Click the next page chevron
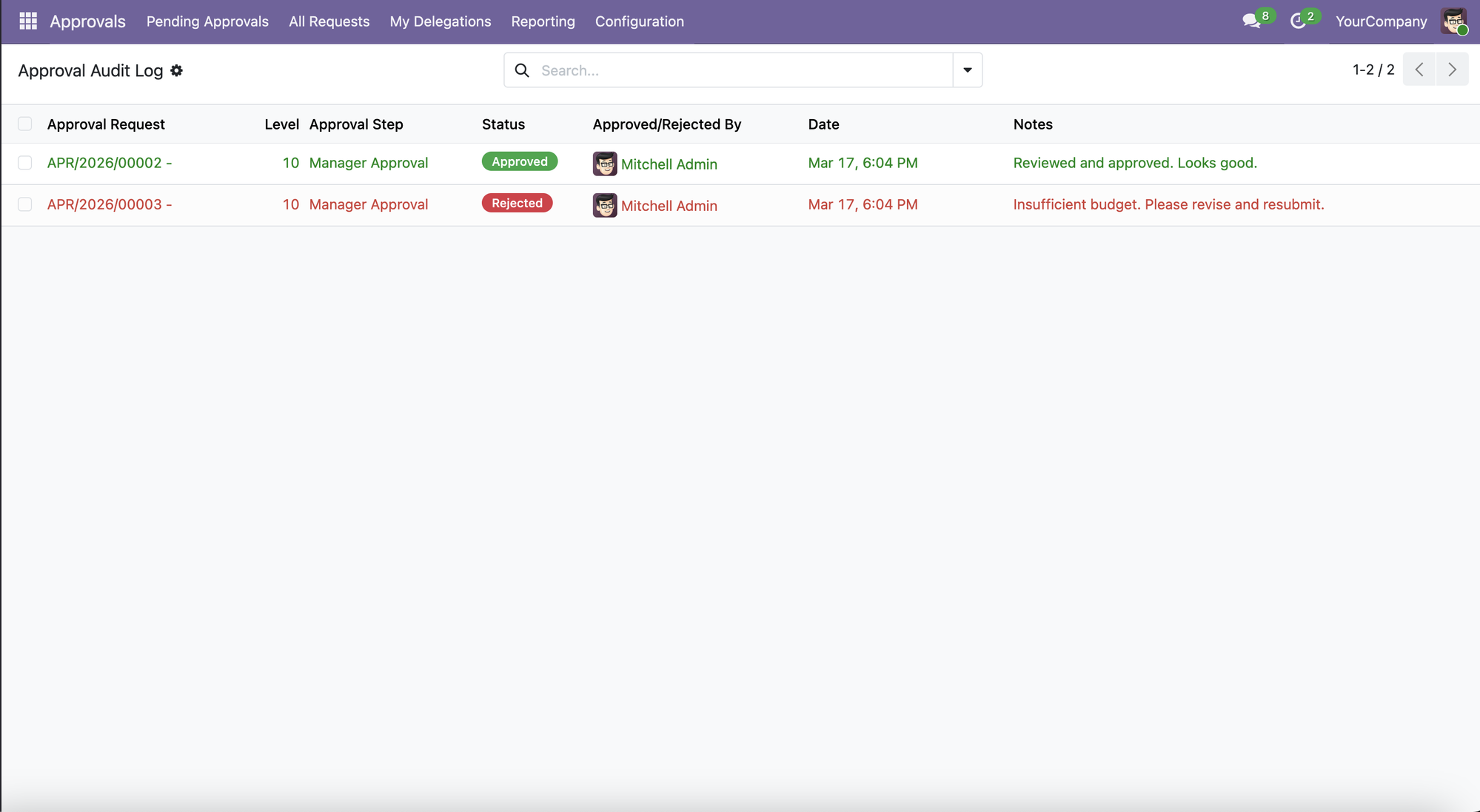The height and width of the screenshot is (812, 1480). pos(1452,69)
